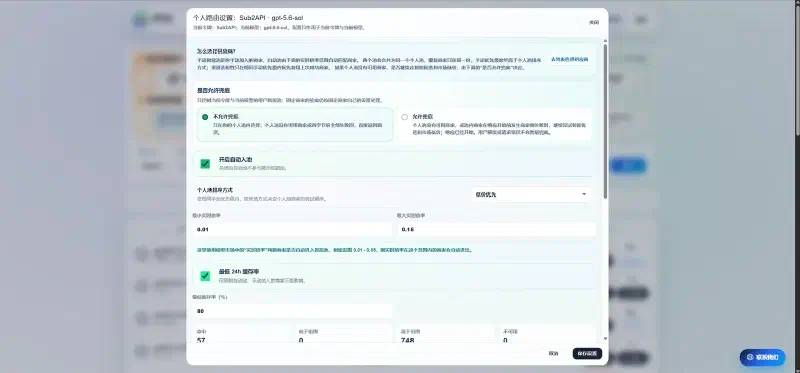This screenshot has width=800, height=373.
Task: Click the dark save settings button
Action: tap(587, 354)
